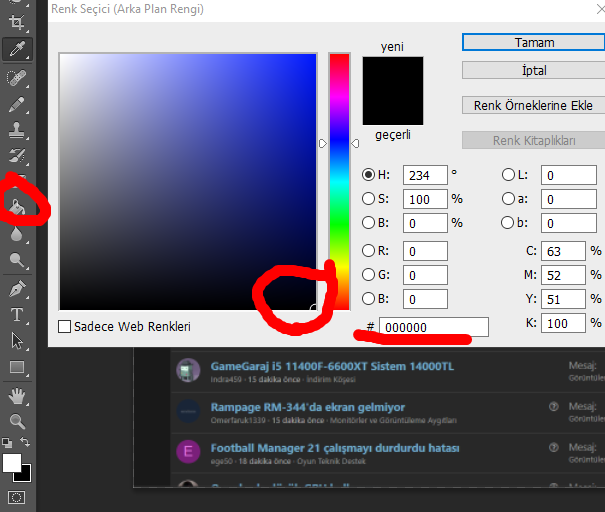Reset to default foreground and background colors
Viewport: 605px width, 512px height.
[7, 442]
